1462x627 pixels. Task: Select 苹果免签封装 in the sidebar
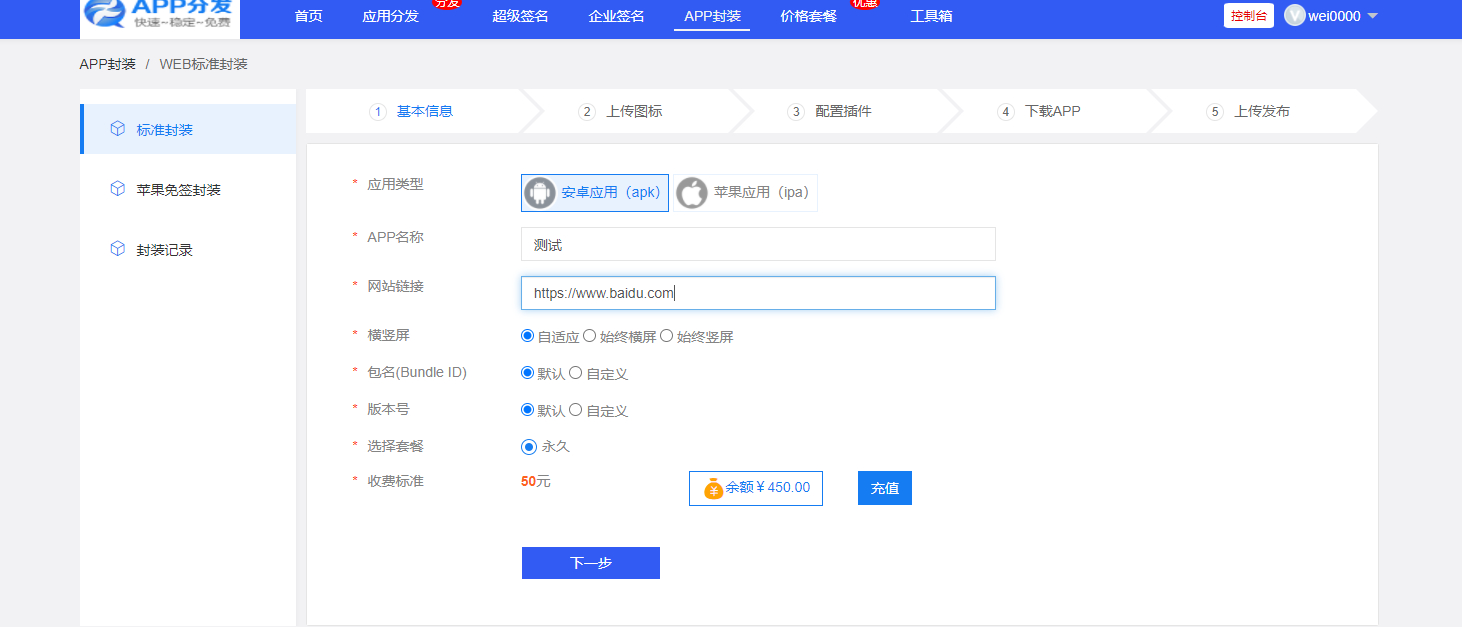(188, 189)
